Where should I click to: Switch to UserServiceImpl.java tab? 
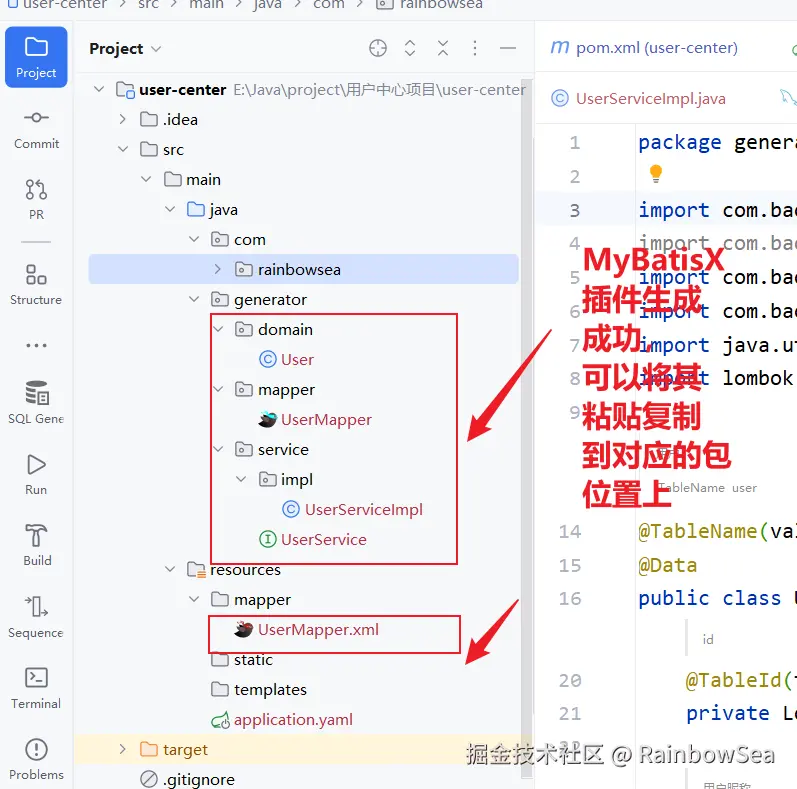click(x=639, y=99)
